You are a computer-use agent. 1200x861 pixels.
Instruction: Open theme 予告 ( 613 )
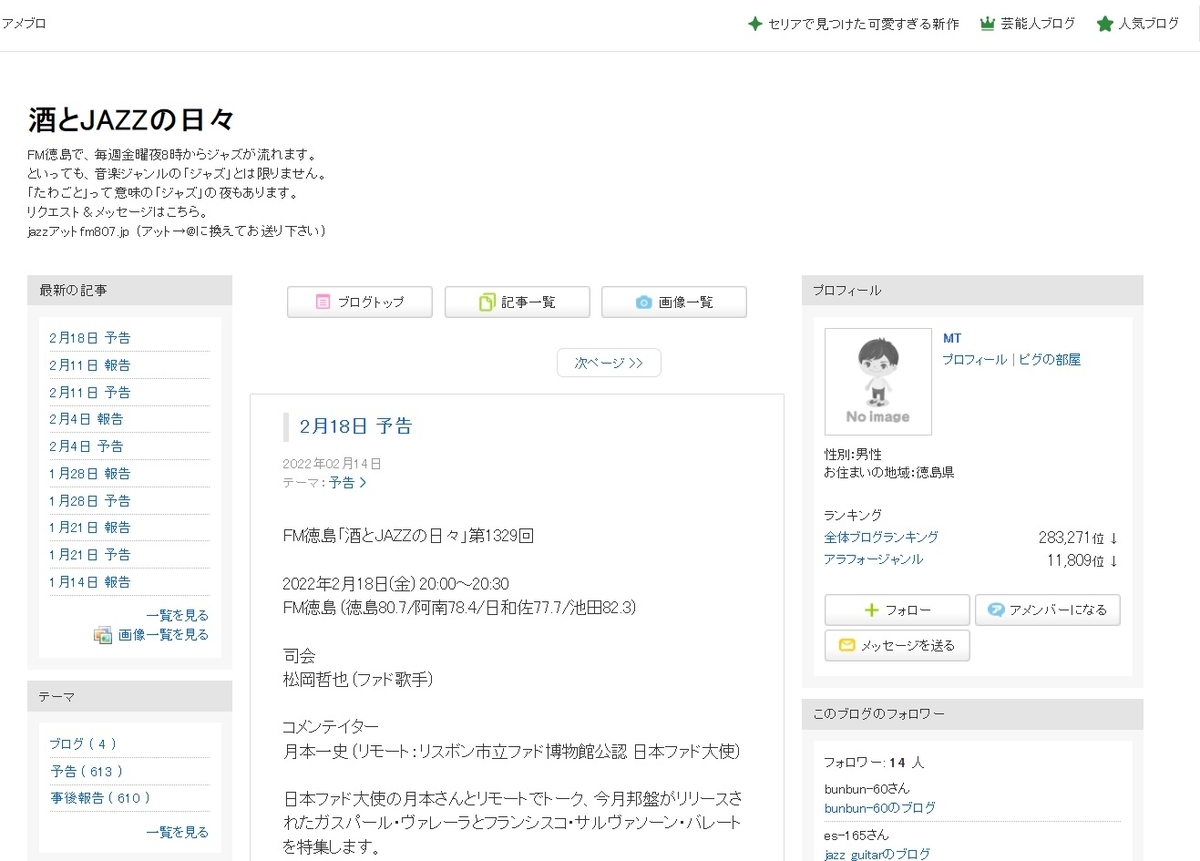(x=87, y=771)
